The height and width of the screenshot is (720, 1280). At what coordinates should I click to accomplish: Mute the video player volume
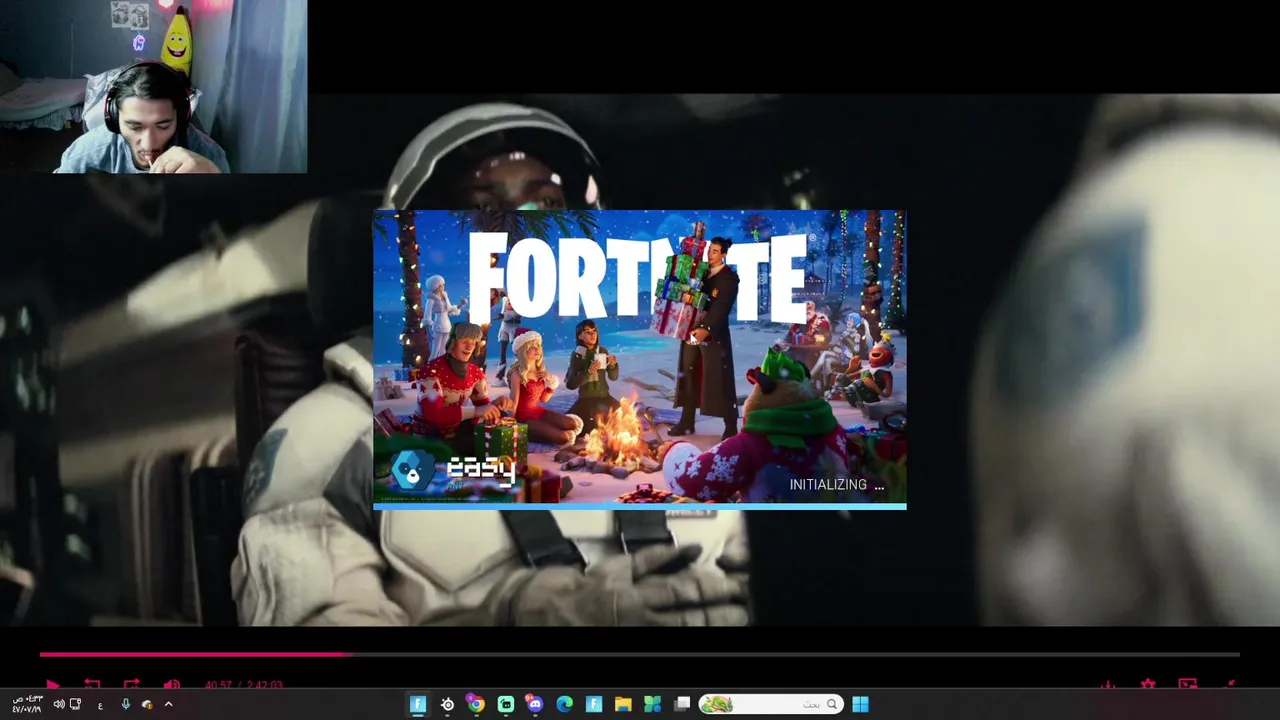click(171, 685)
